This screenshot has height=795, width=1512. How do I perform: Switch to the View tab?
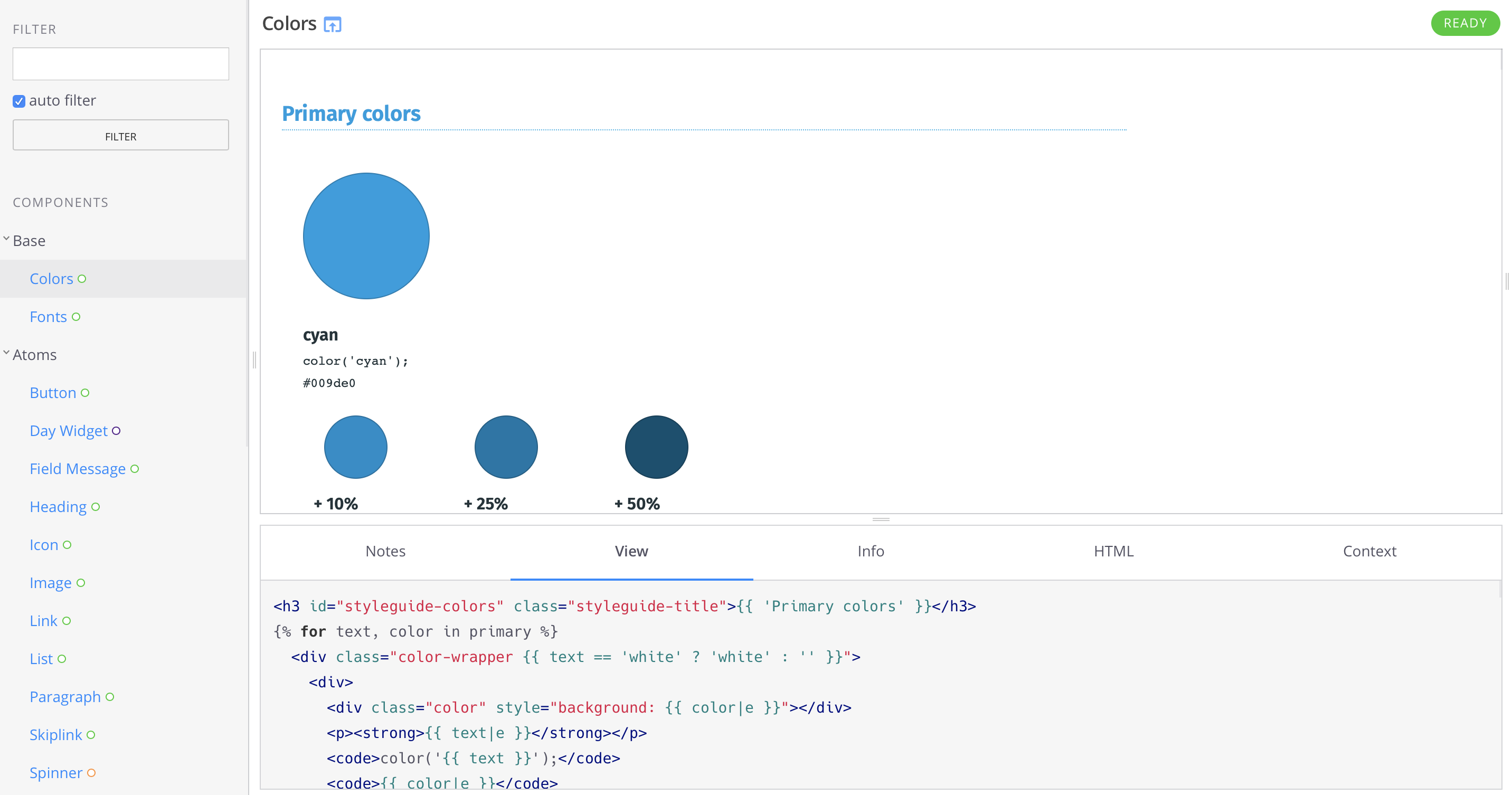point(631,552)
